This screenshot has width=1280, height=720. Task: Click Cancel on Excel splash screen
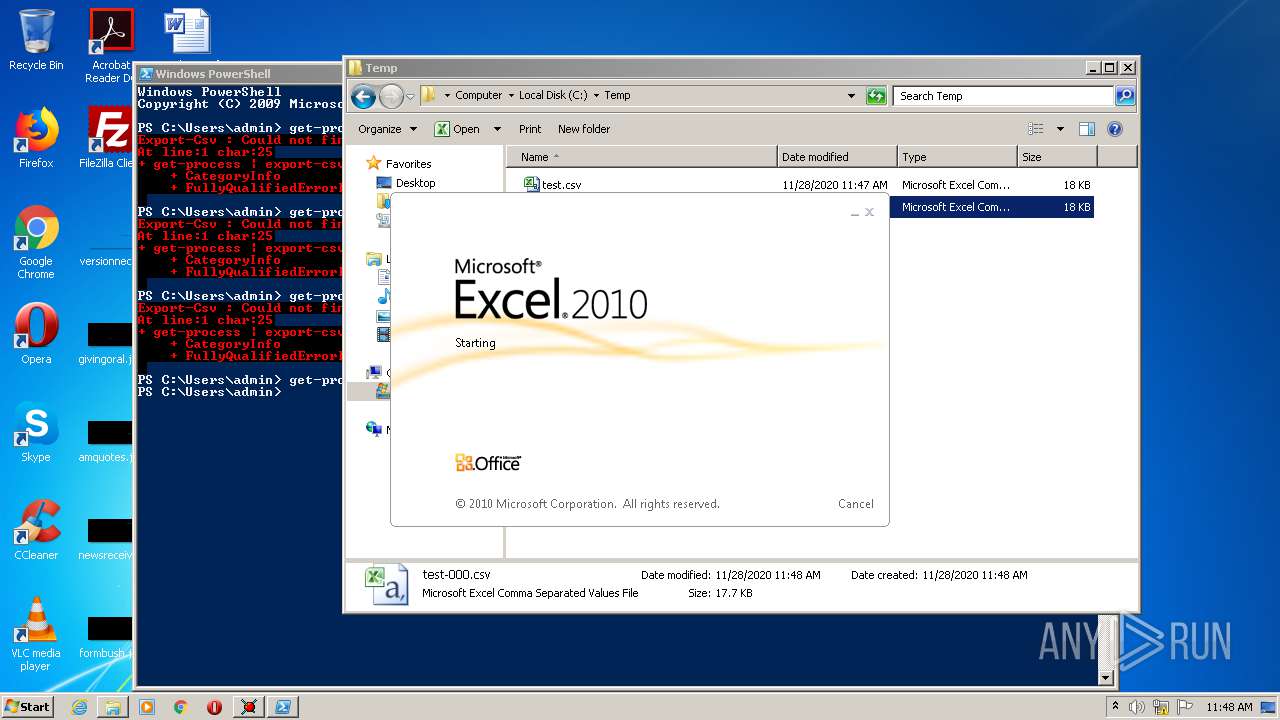coord(855,504)
